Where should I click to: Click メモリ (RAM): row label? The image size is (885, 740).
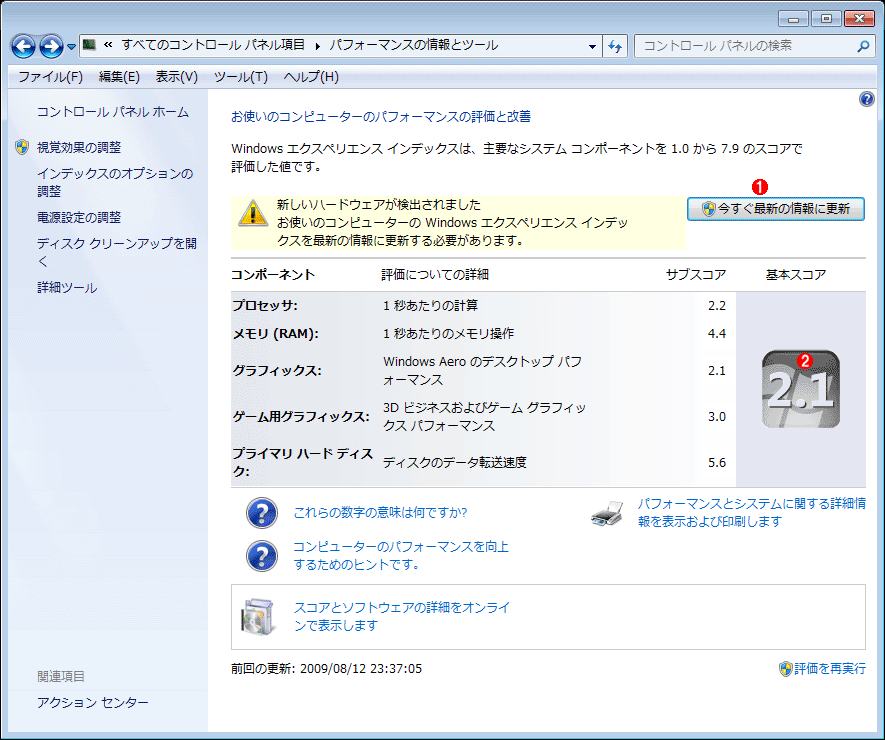pos(275,334)
